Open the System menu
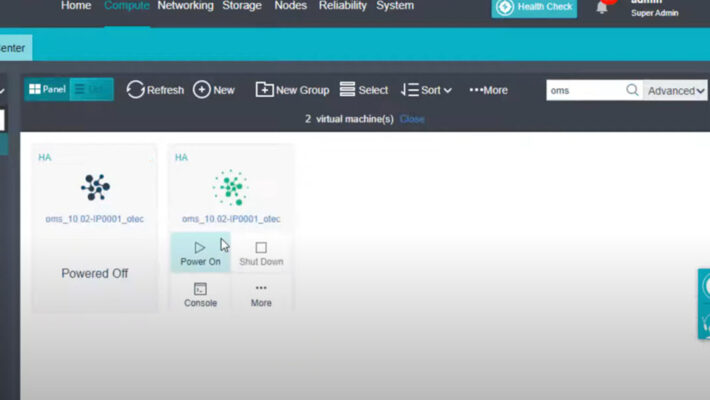710x400 pixels. [395, 6]
